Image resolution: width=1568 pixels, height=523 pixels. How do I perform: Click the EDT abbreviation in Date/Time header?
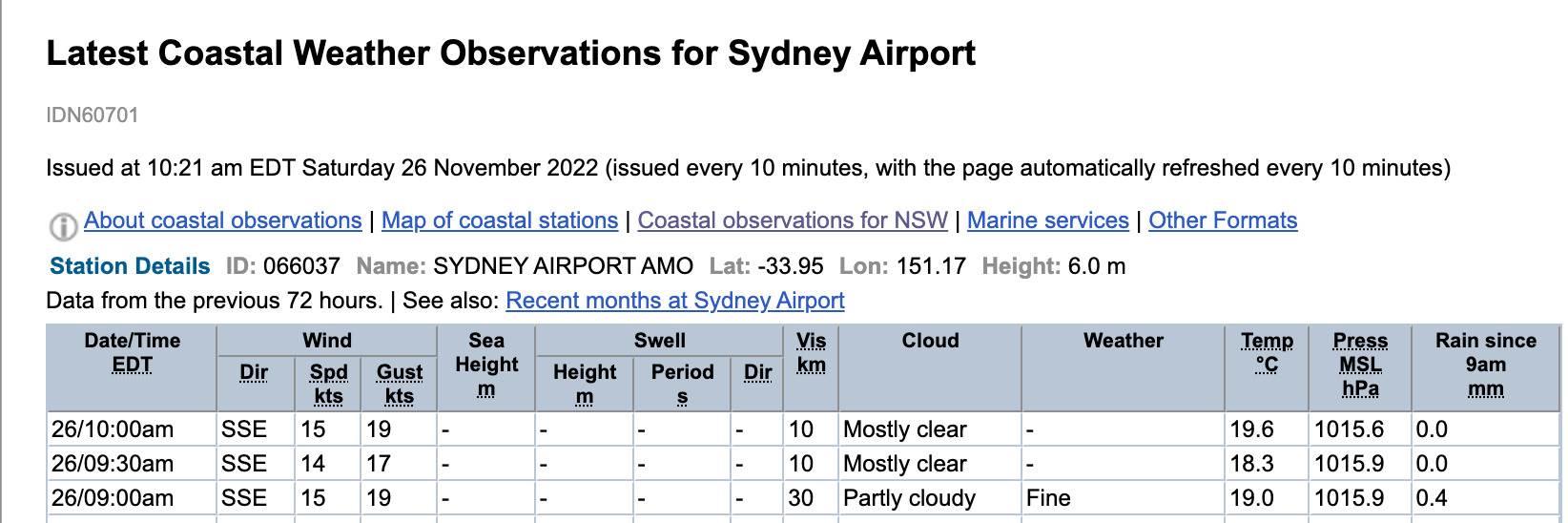tap(132, 364)
